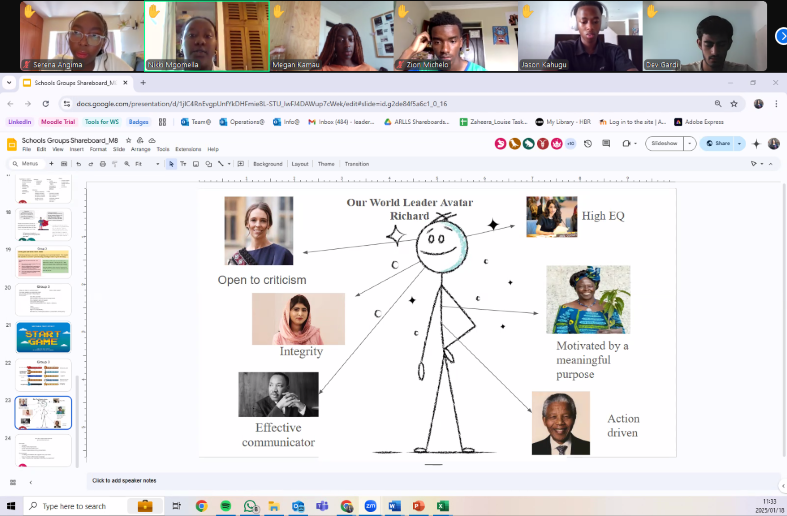Open the Extensions menu
The width and height of the screenshot is (787, 516).
pyautogui.click(x=188, y=149)
